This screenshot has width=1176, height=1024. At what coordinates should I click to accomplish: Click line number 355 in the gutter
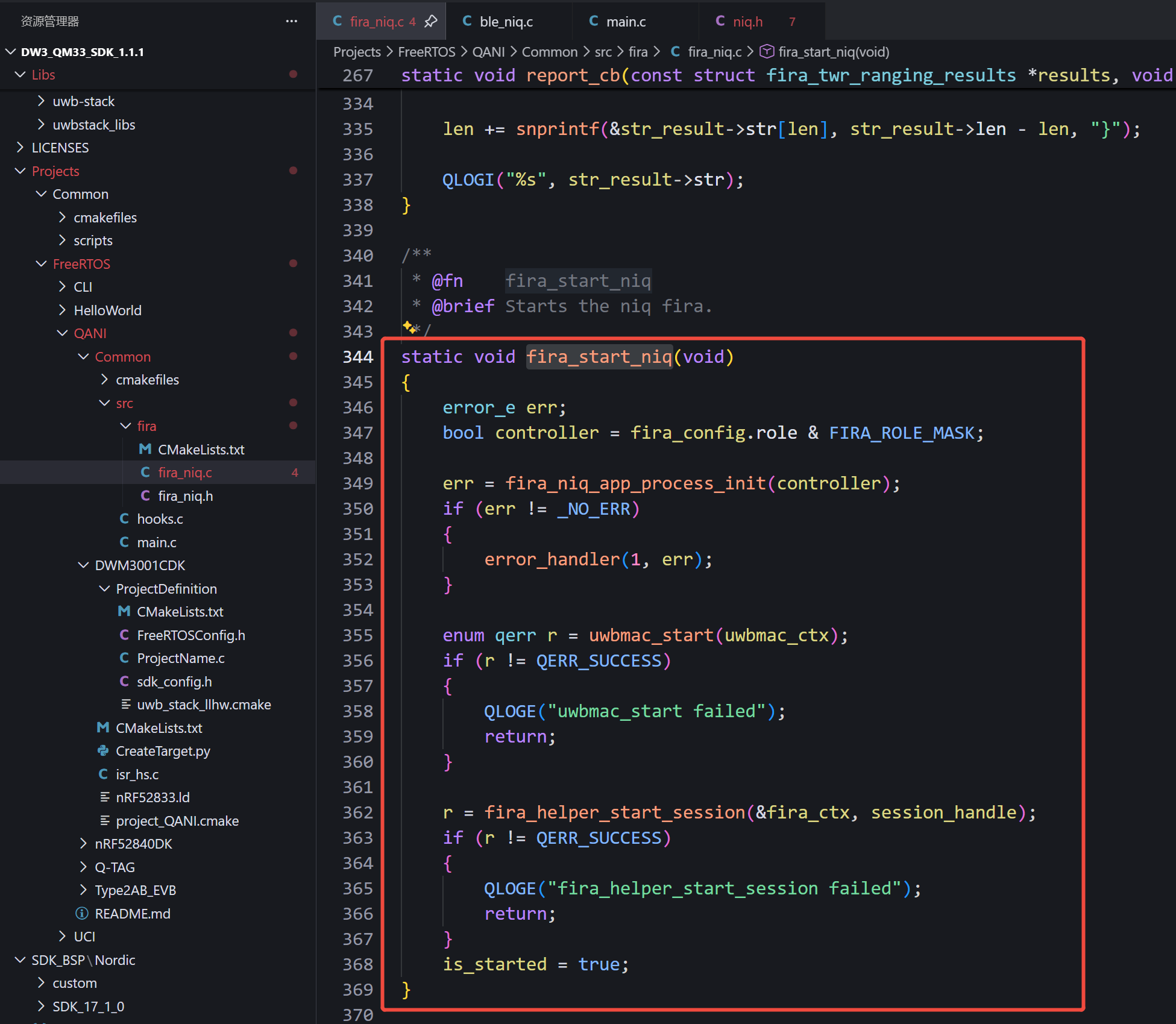[357, 635]
